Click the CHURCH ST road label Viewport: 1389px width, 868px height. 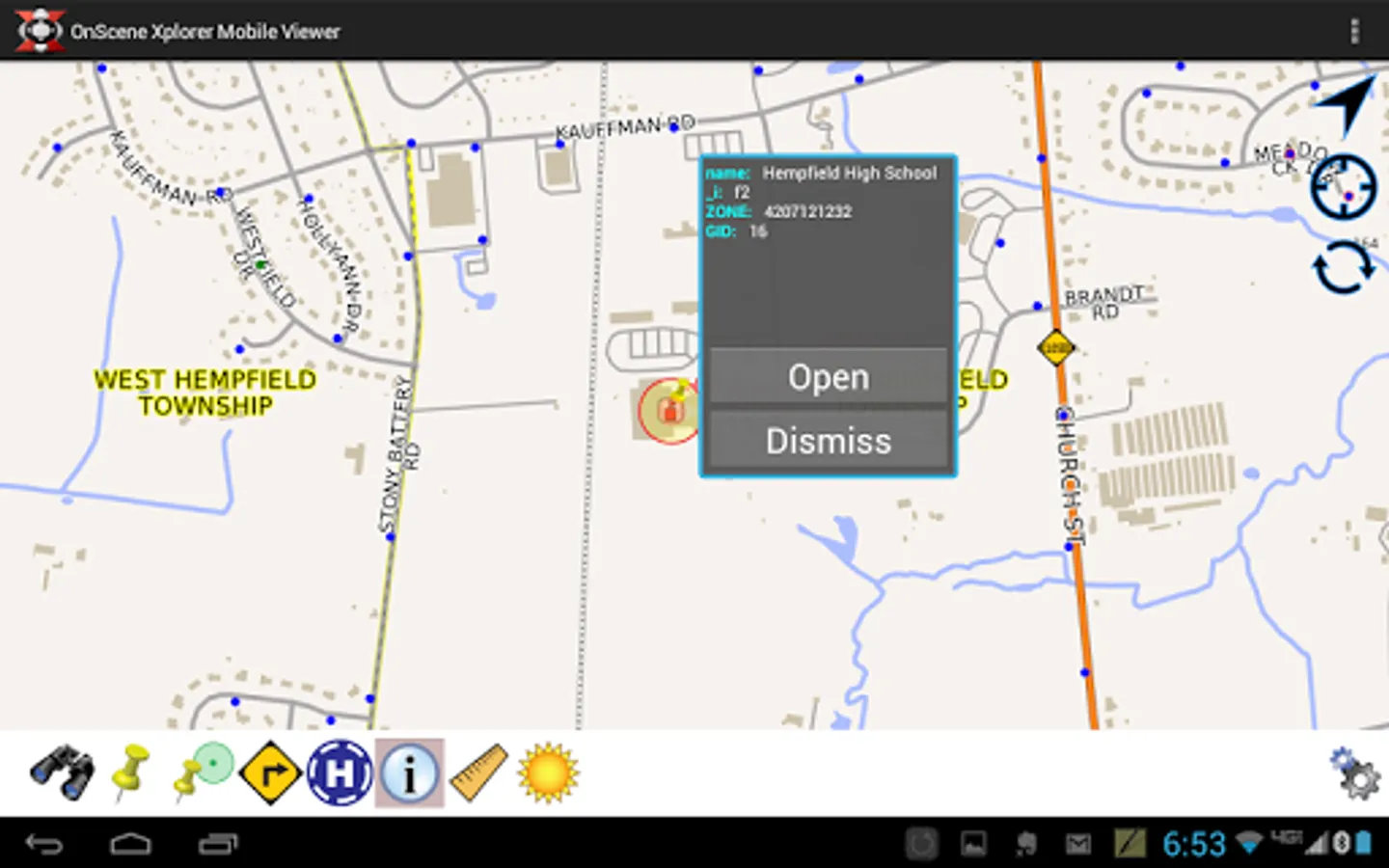click(1072, 475)
